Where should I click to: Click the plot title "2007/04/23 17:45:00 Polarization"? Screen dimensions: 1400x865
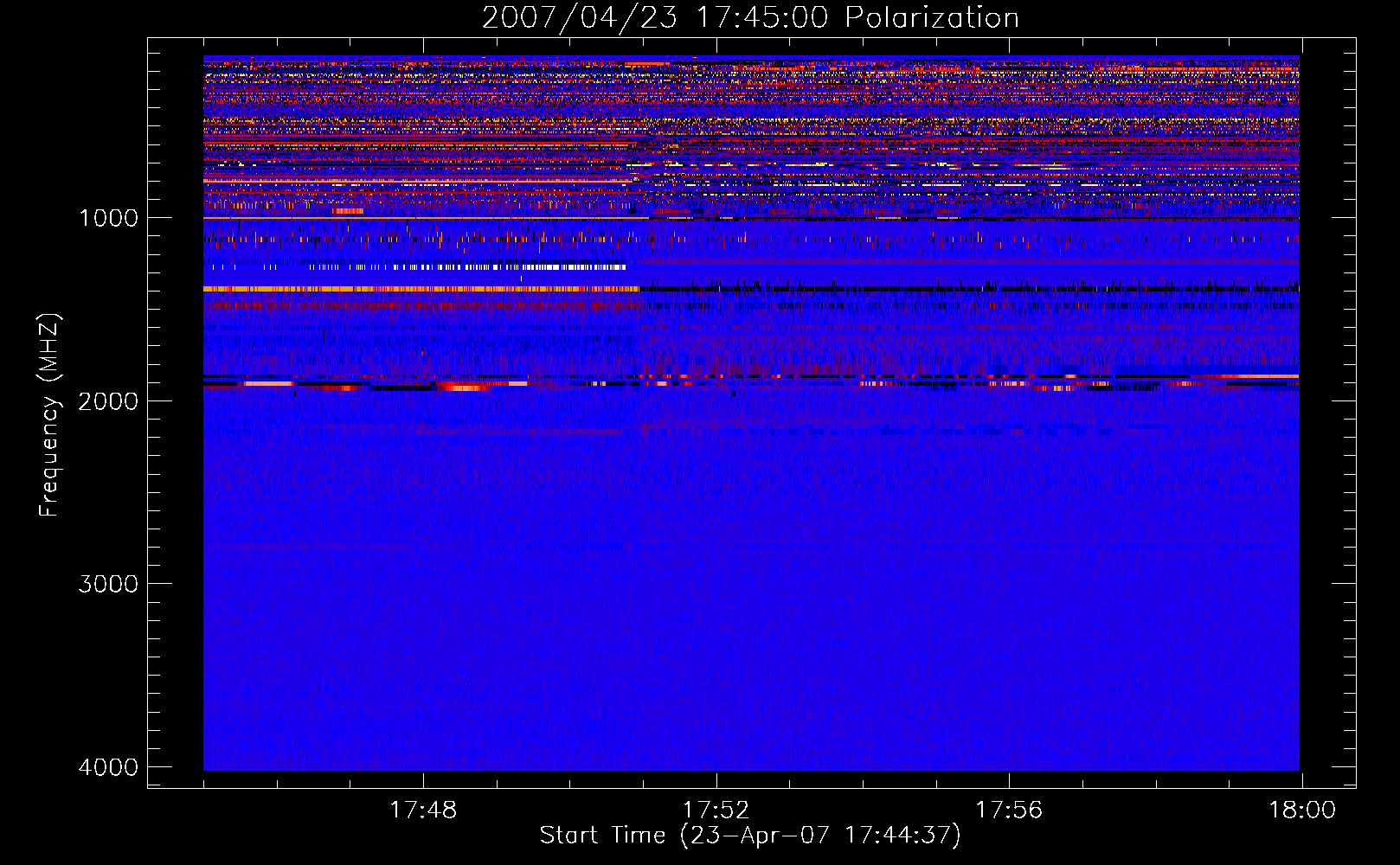pyautogui.click(x=750, y=18)
